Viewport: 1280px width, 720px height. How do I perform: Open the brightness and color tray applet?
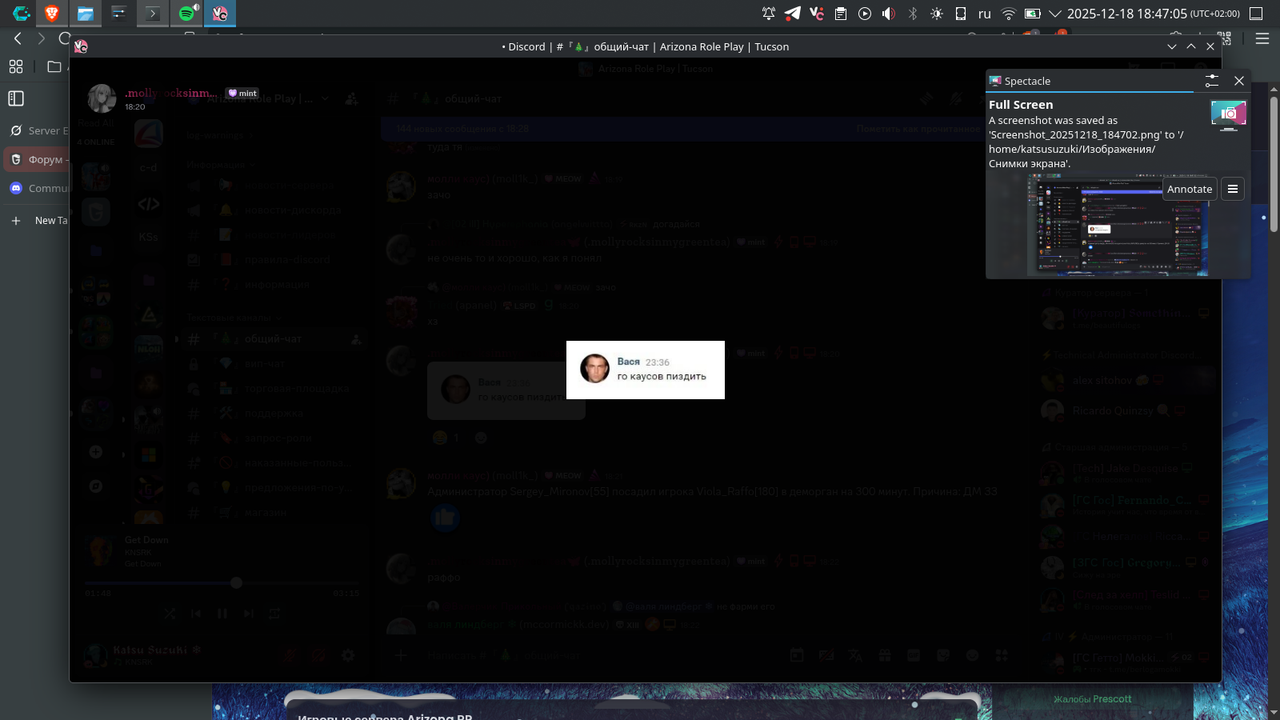coord(936,14)
